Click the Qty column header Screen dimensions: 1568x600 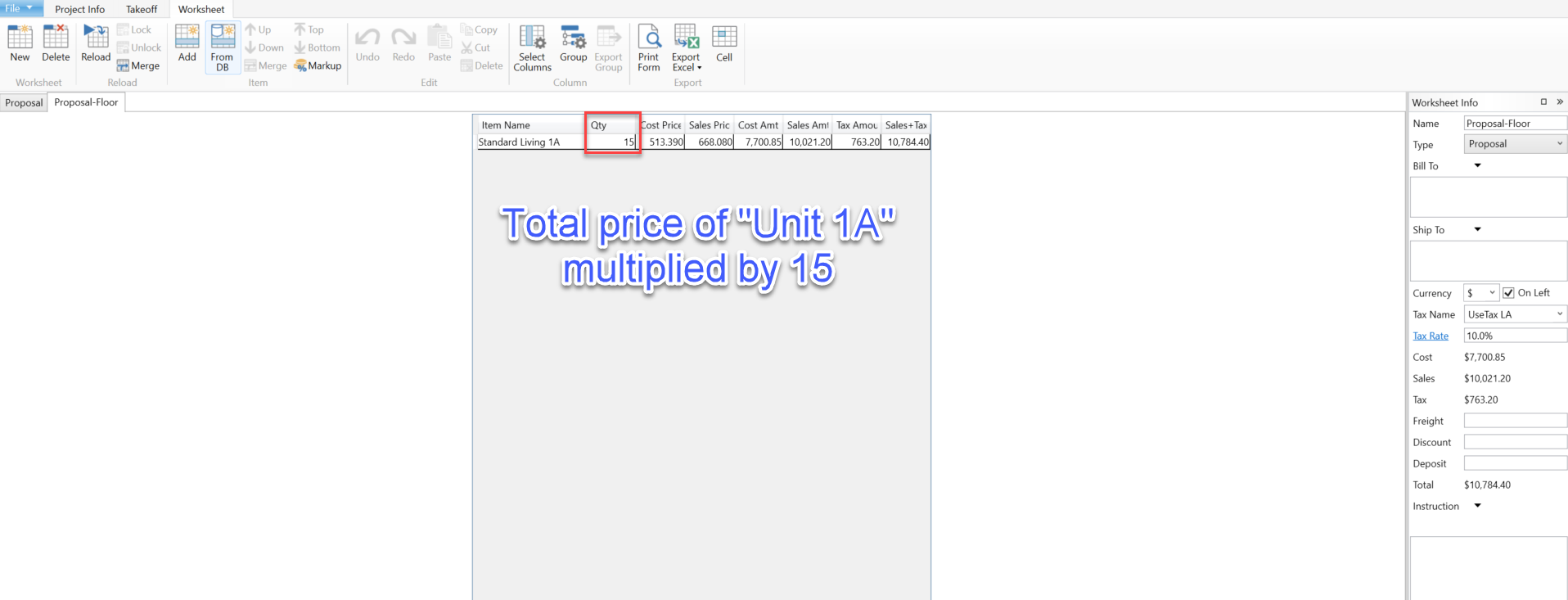(x=612, y=125)
